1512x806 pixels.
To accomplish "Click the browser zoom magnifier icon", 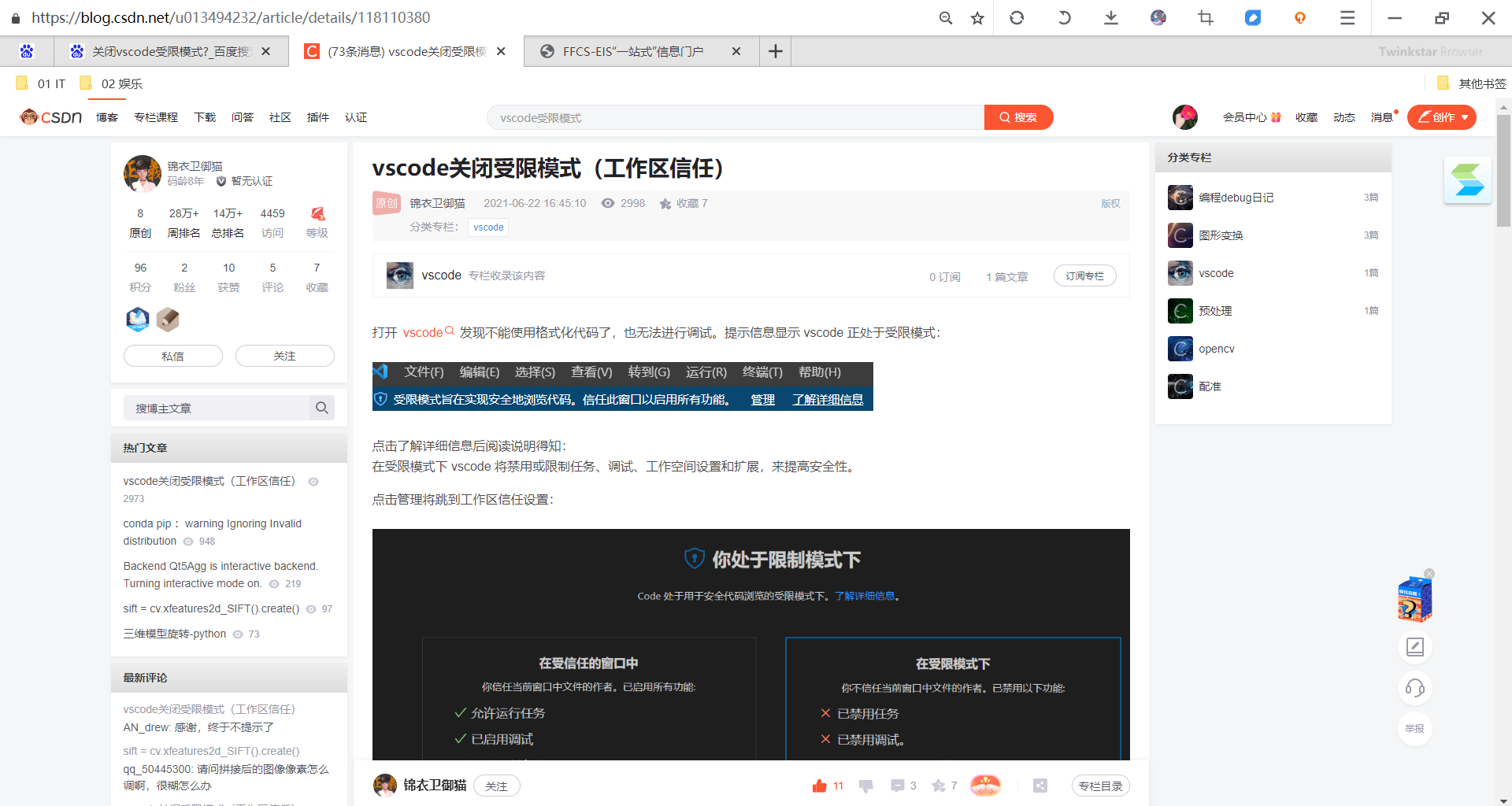I will click(x=946, y=17).
